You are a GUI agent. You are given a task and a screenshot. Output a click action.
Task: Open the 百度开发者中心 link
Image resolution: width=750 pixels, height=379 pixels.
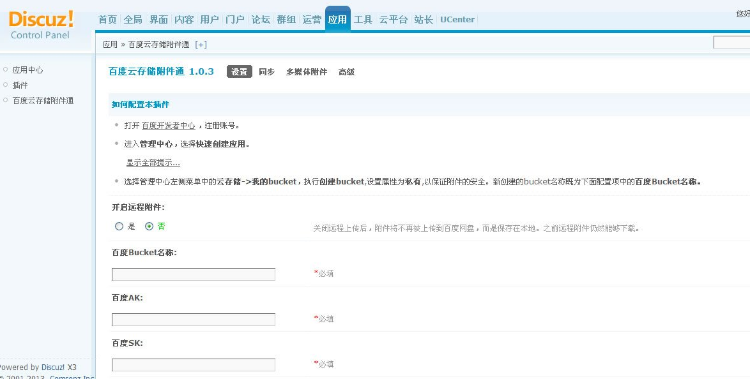coord(168,126)
